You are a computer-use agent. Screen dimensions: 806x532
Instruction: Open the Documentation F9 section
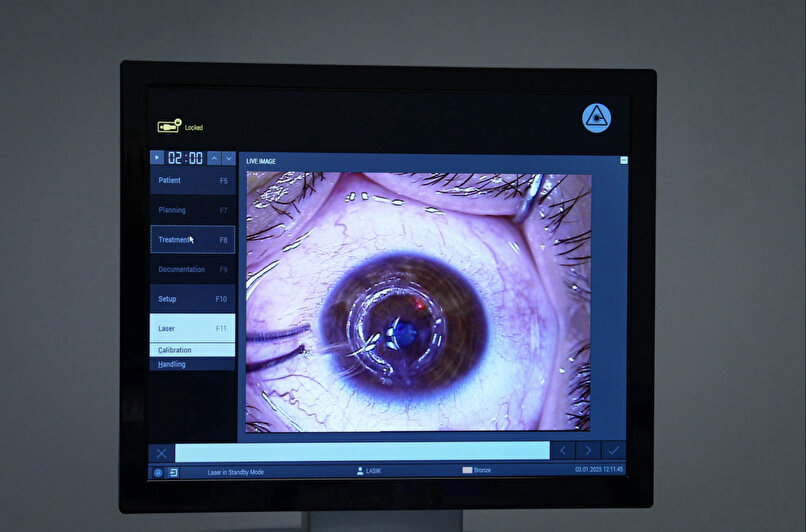(x=192, y=269)
